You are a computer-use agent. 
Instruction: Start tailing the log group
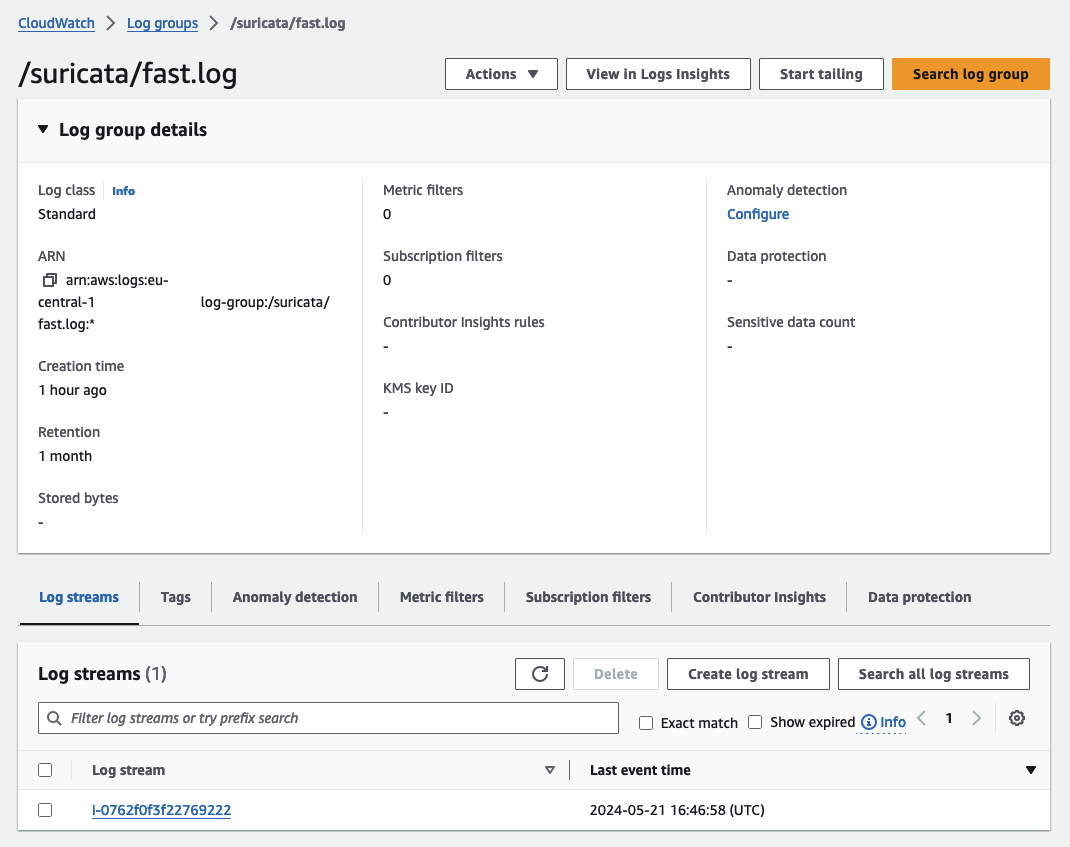coord(820,73)
